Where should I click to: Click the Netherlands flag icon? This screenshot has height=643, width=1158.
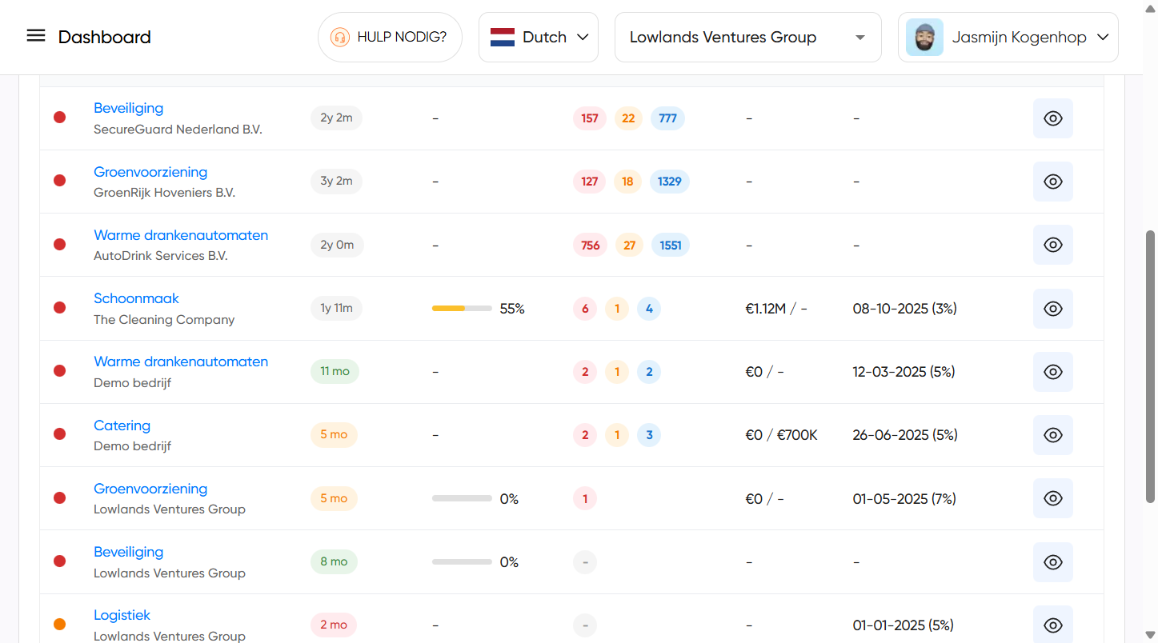502,37
